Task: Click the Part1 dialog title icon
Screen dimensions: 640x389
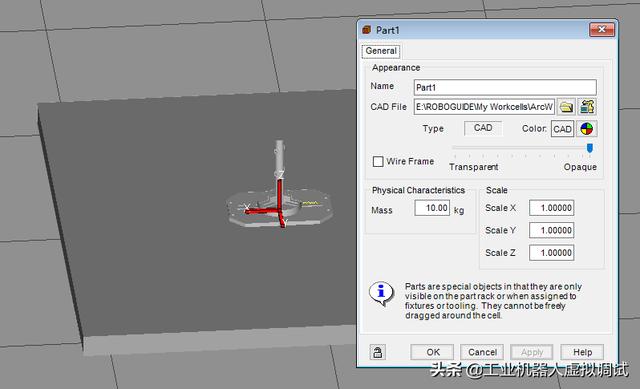Action: 367,30
